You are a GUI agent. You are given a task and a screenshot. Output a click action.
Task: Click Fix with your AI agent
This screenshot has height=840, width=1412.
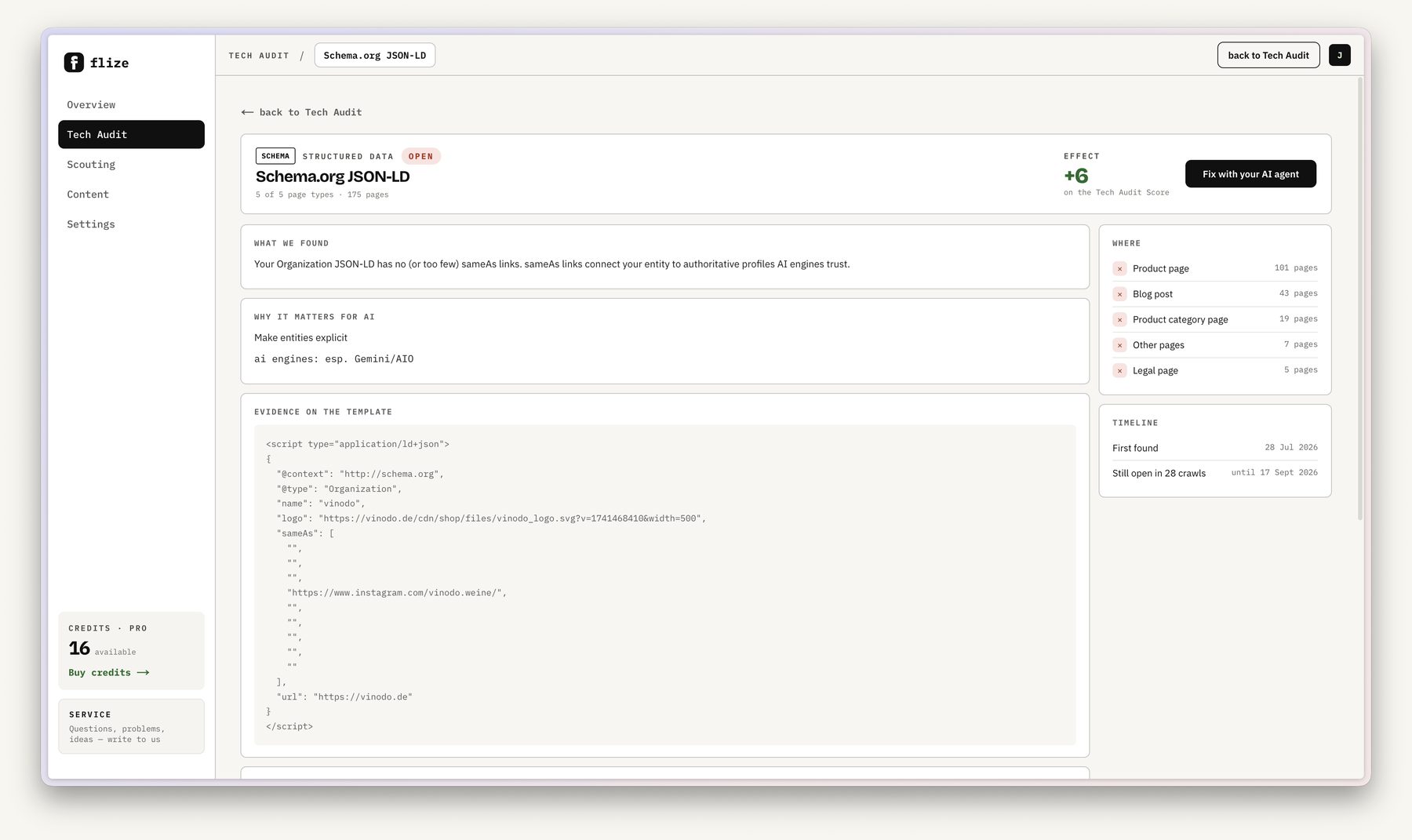1250,174
